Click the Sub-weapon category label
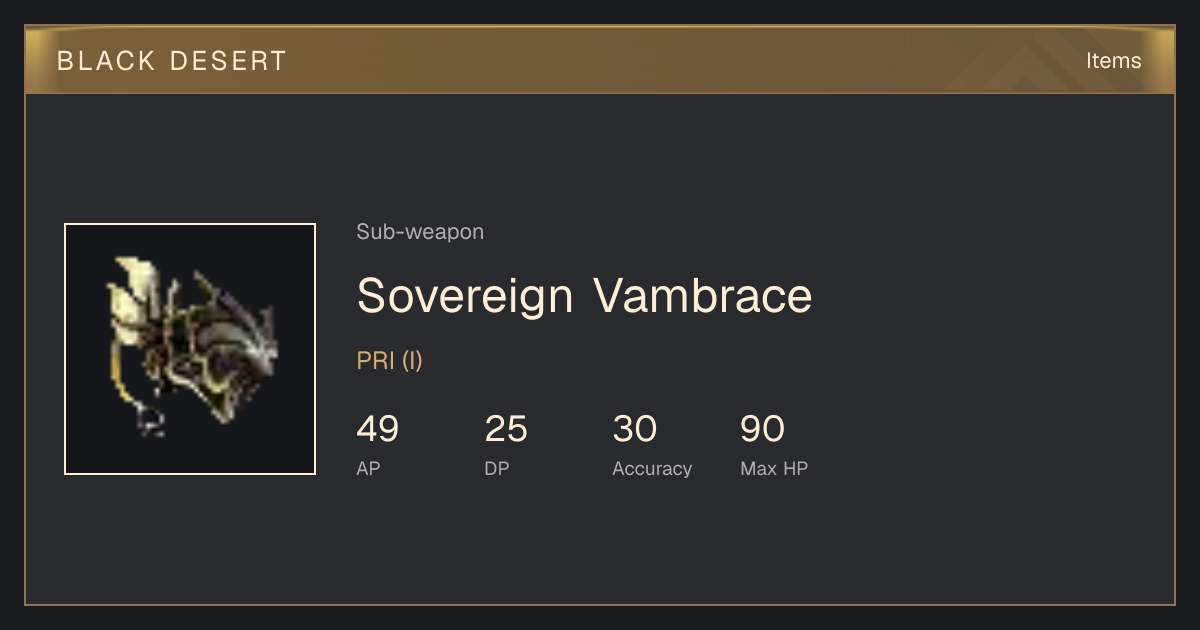This screenshot has width=1200, height=630. pyautogui.click(x=420, y=232)
